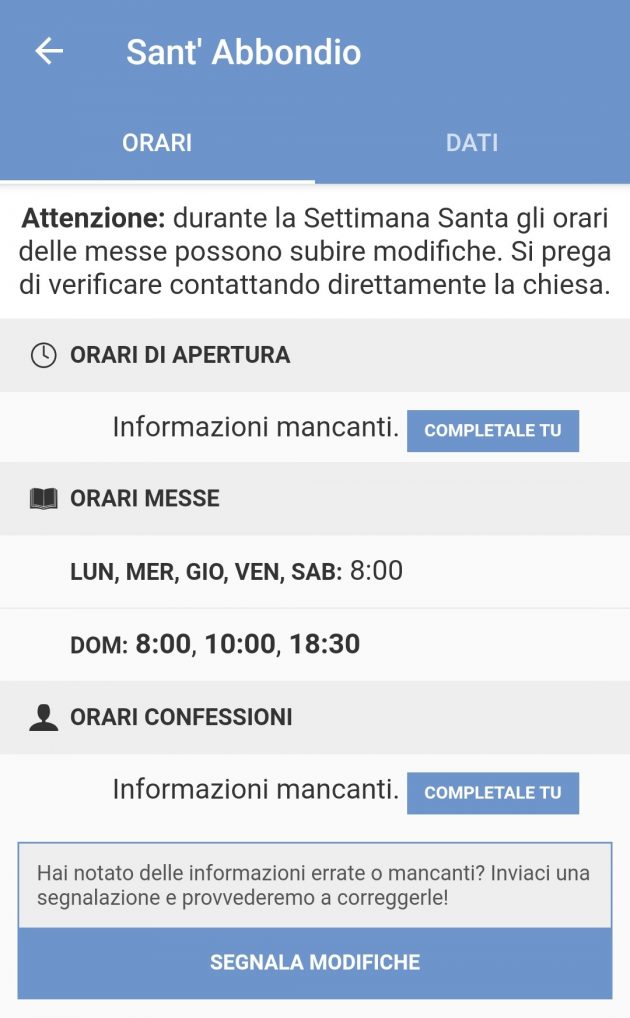The height and width of the screenshot is (1018, 630).
Task: Click the open book icon beside Orari Messe
Action: [x=43, y=498]
